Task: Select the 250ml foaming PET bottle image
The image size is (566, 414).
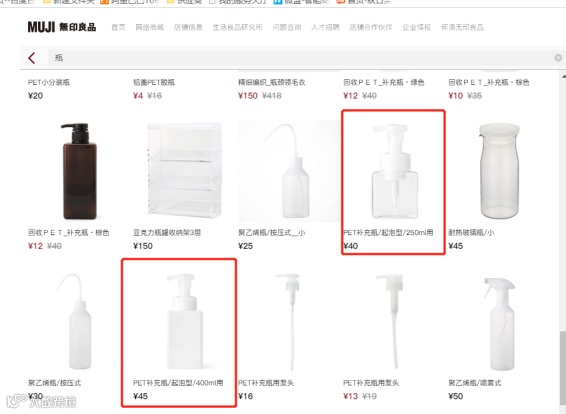Action: pyautogui.click(x=394, y=171)
